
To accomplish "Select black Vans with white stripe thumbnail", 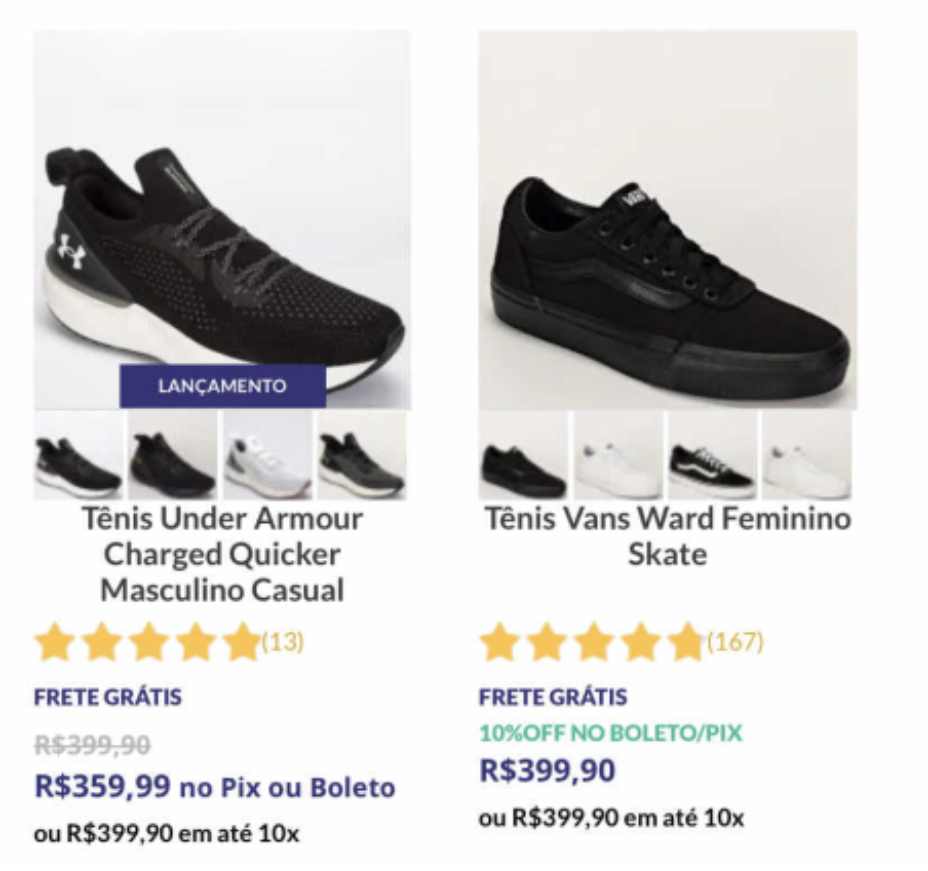I will 712,456.
